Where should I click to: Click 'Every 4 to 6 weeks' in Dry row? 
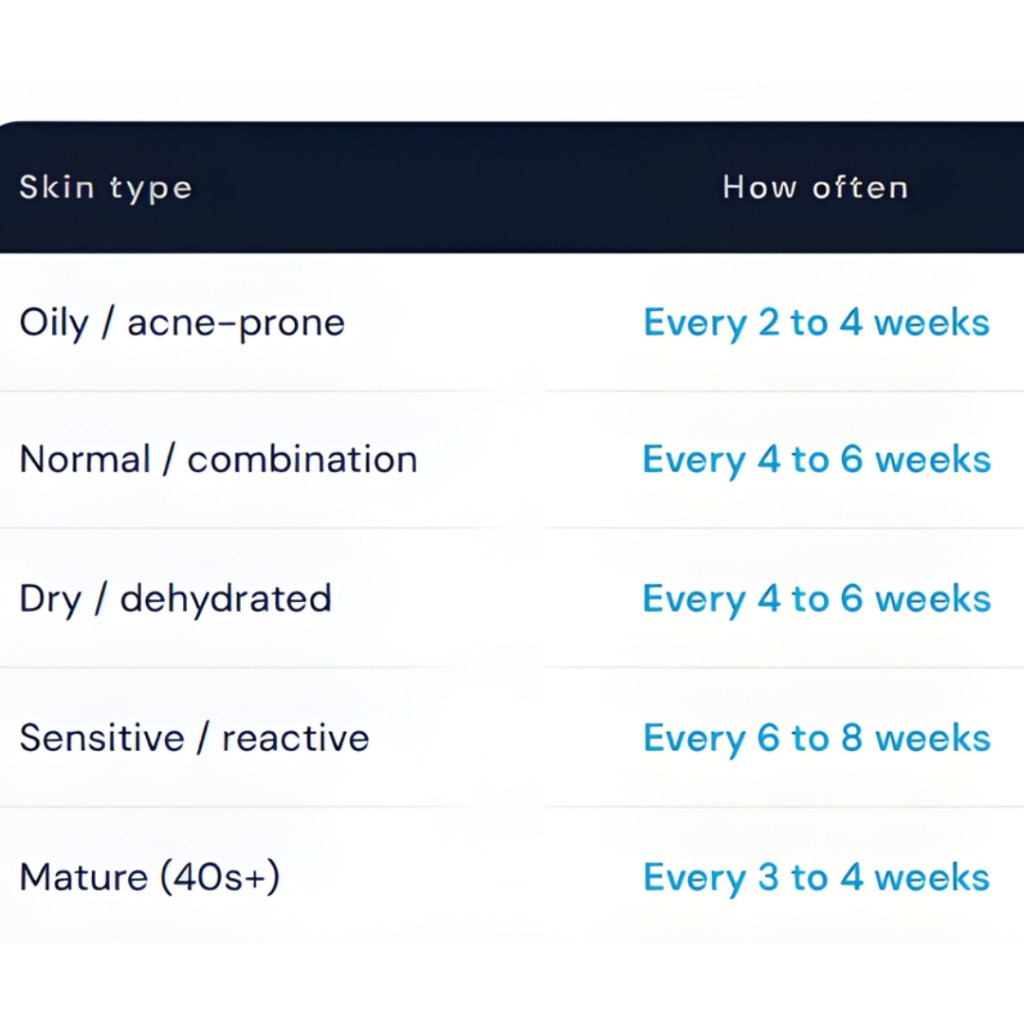tap(816, 599)
